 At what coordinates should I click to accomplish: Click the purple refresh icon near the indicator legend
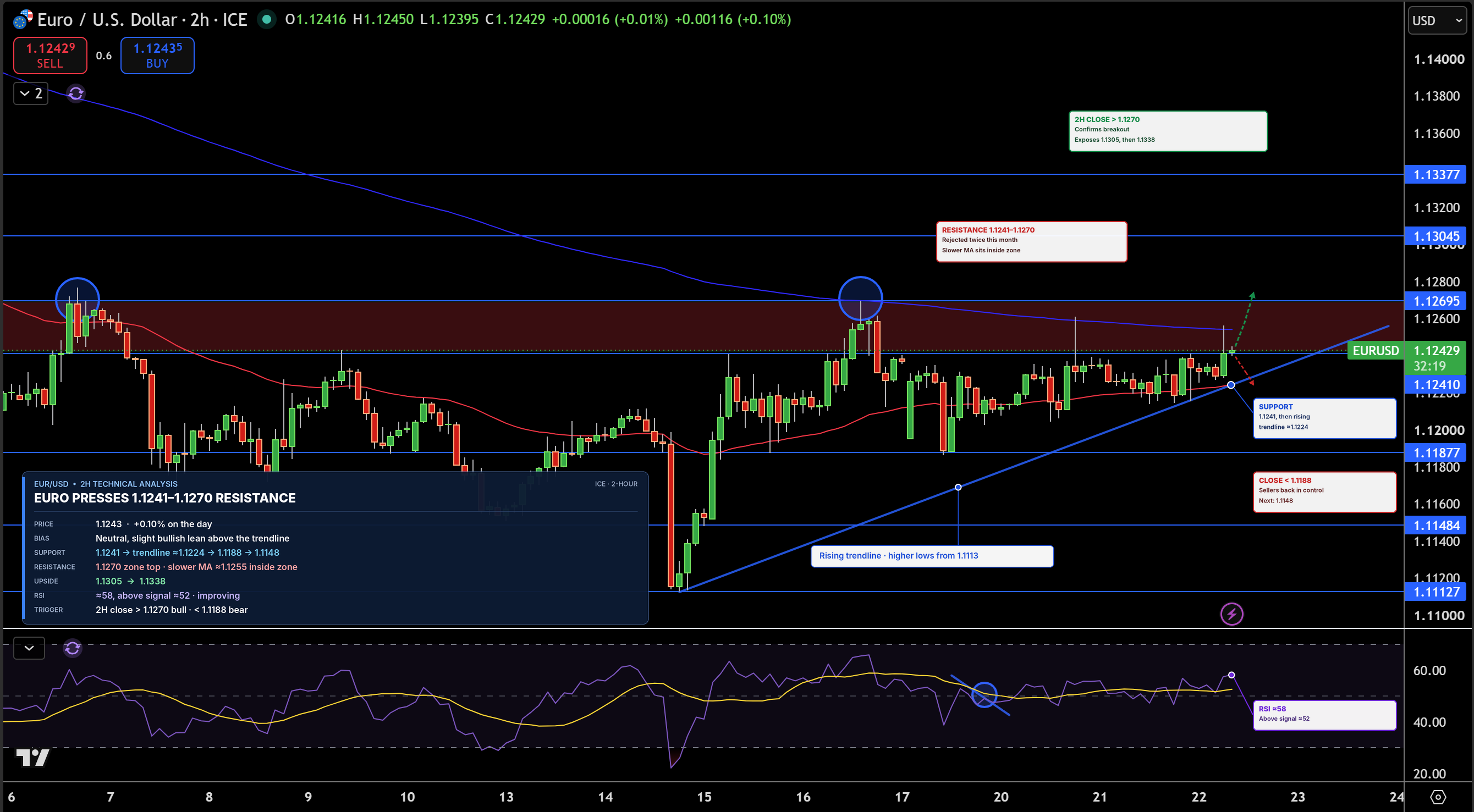coord(76,93)
